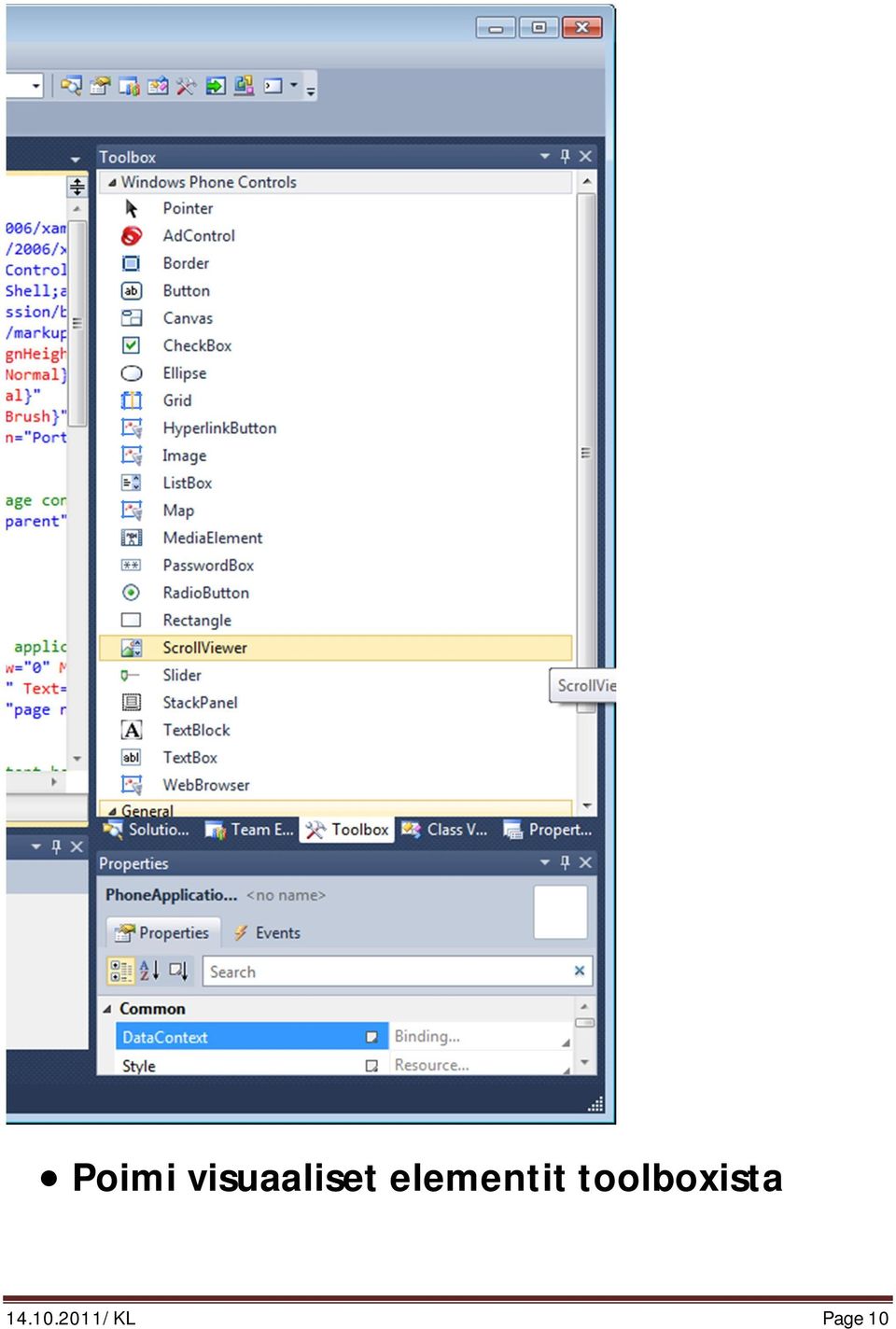Click the green arrow toolbar icon
Image resolution: width=896 pixels, height=1329 pixels.
[x=216, y=86]
